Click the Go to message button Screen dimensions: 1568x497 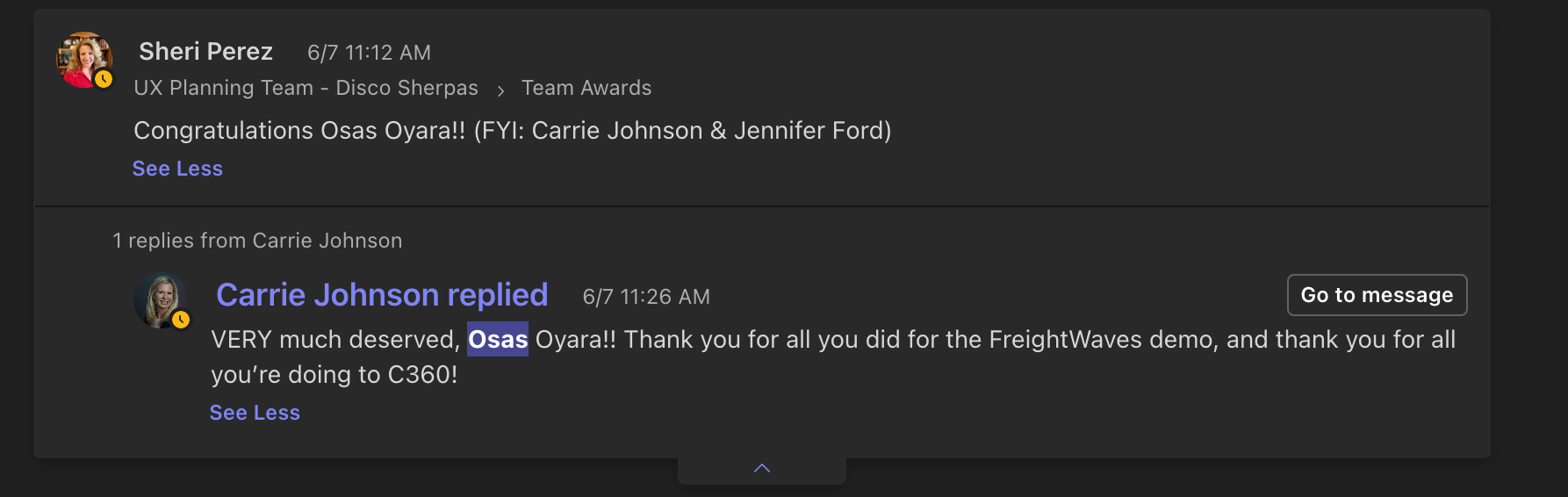pyautogui.click(x=1377, y=295)
